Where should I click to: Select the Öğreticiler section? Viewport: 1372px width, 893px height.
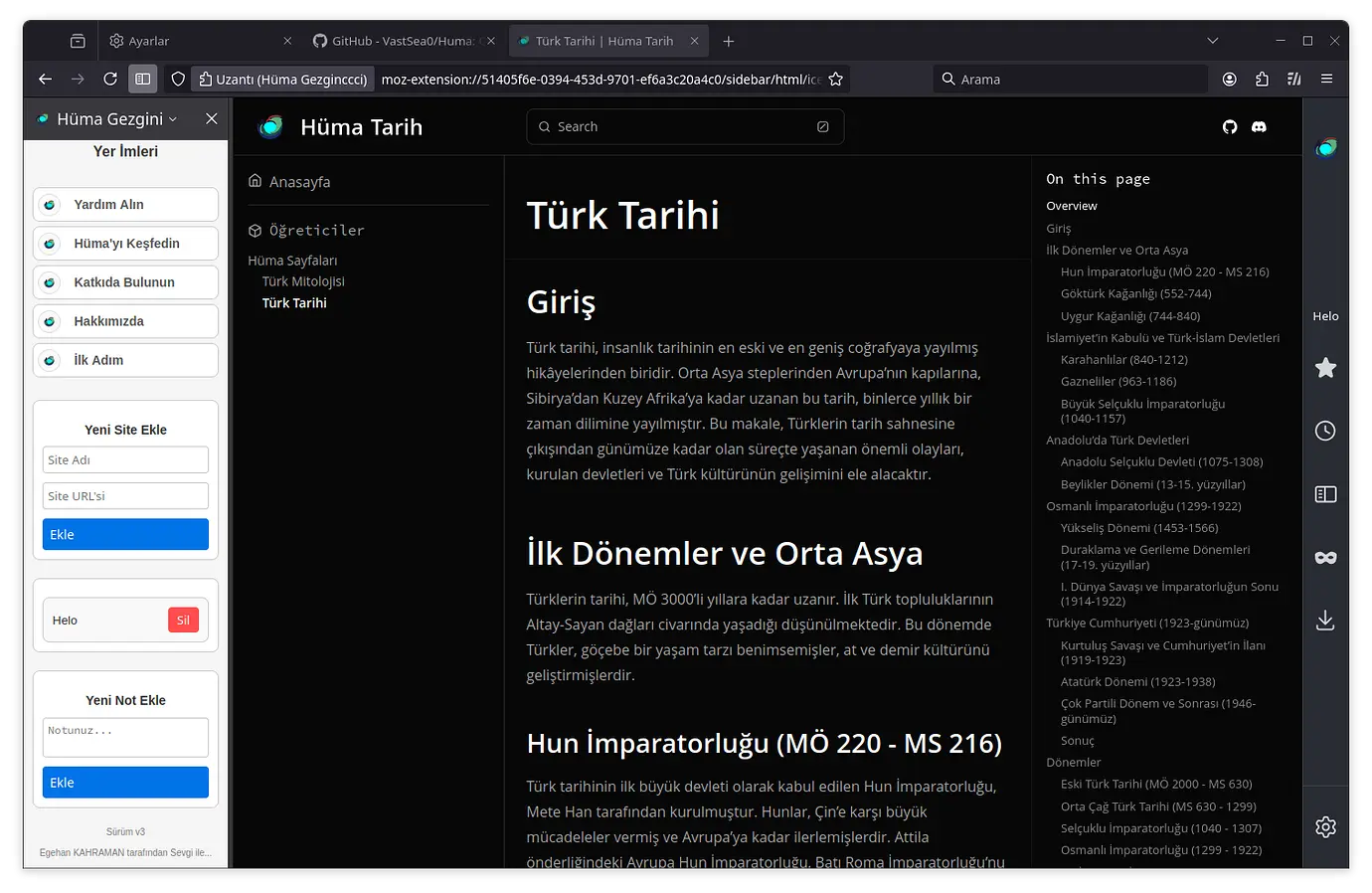(306, 231)
